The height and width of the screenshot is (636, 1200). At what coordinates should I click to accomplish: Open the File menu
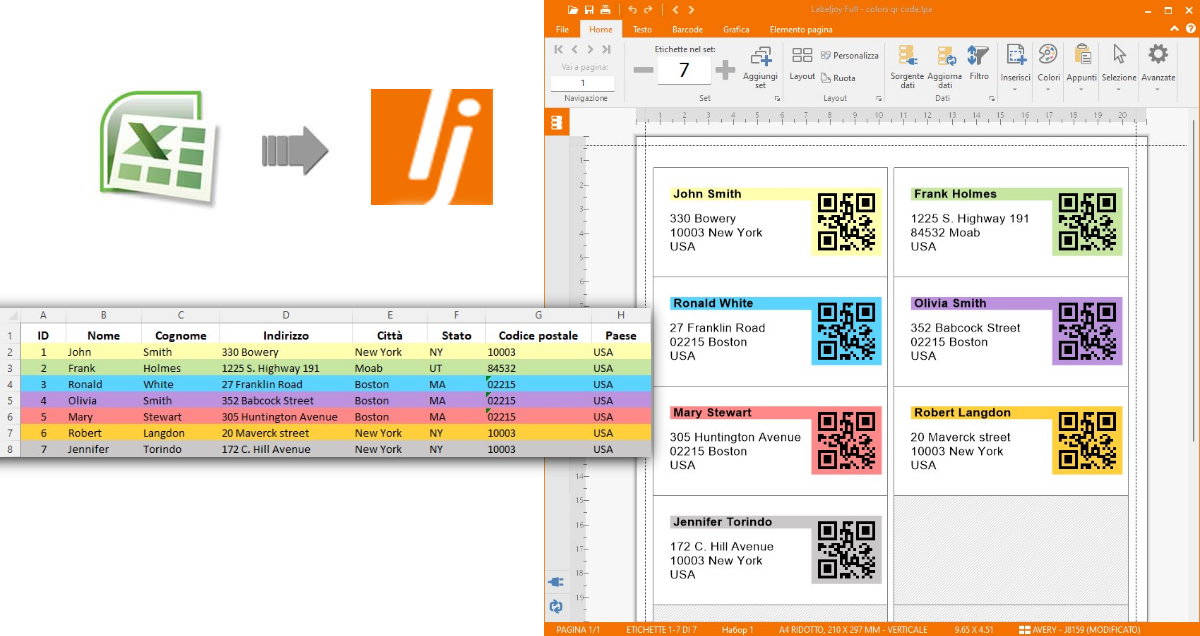tap(562, 30)
